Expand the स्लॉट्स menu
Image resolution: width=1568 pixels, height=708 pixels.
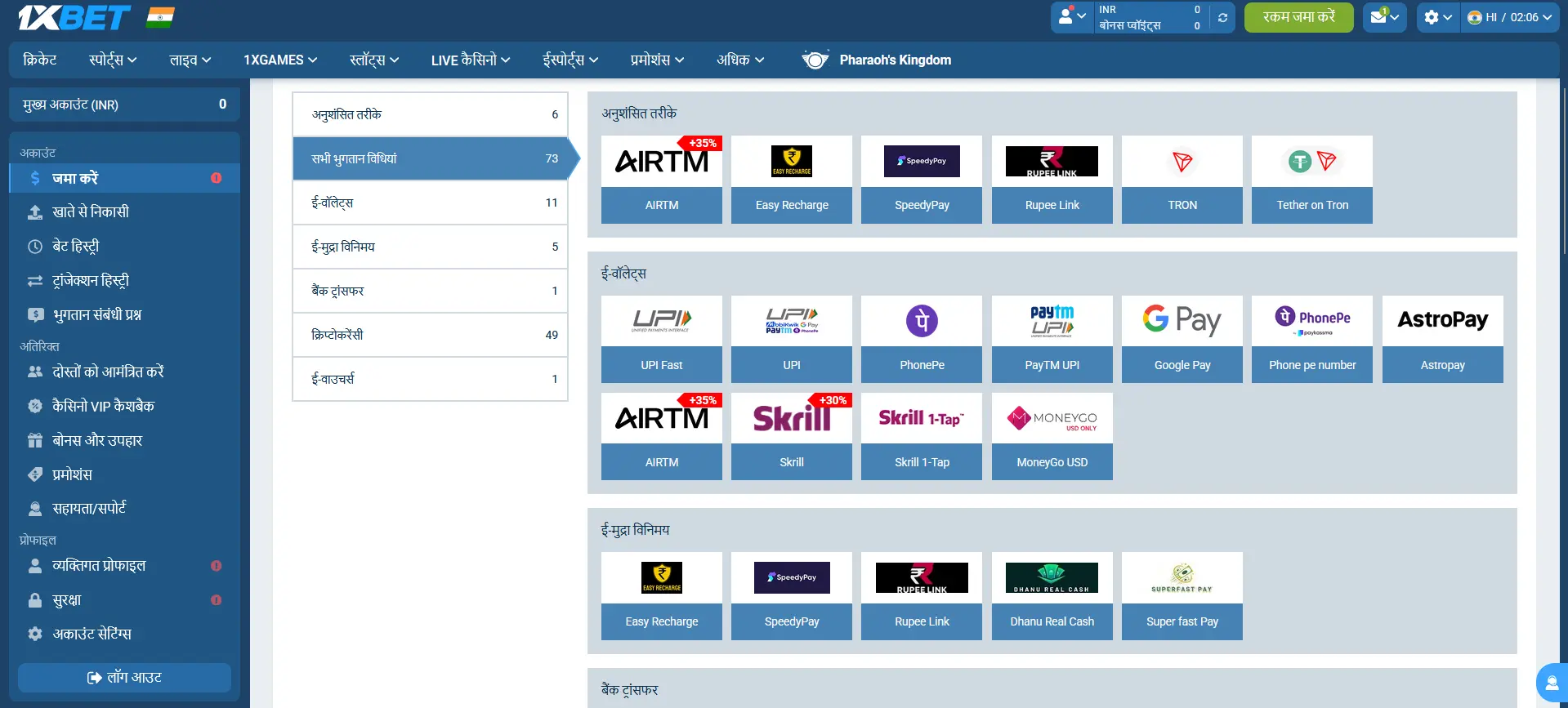click(x=374, y=60)
